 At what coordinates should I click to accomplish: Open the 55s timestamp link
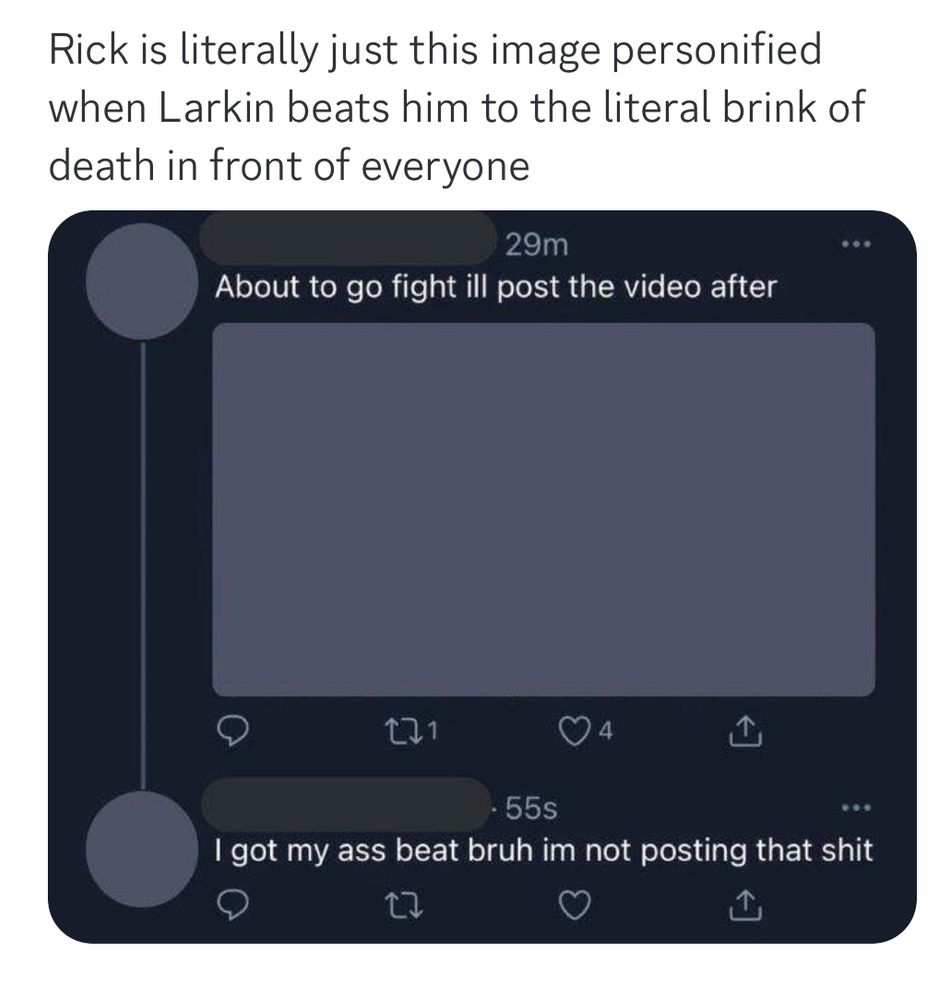coord(532,809)
